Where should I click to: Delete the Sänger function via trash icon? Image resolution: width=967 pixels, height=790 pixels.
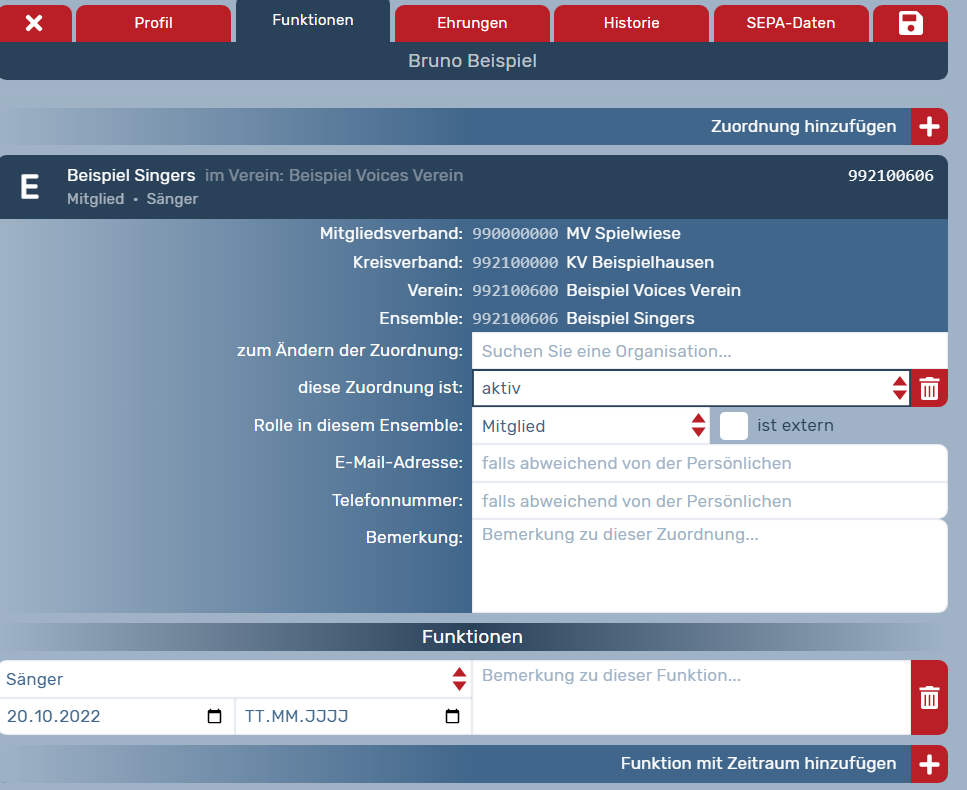pos(929,697)
